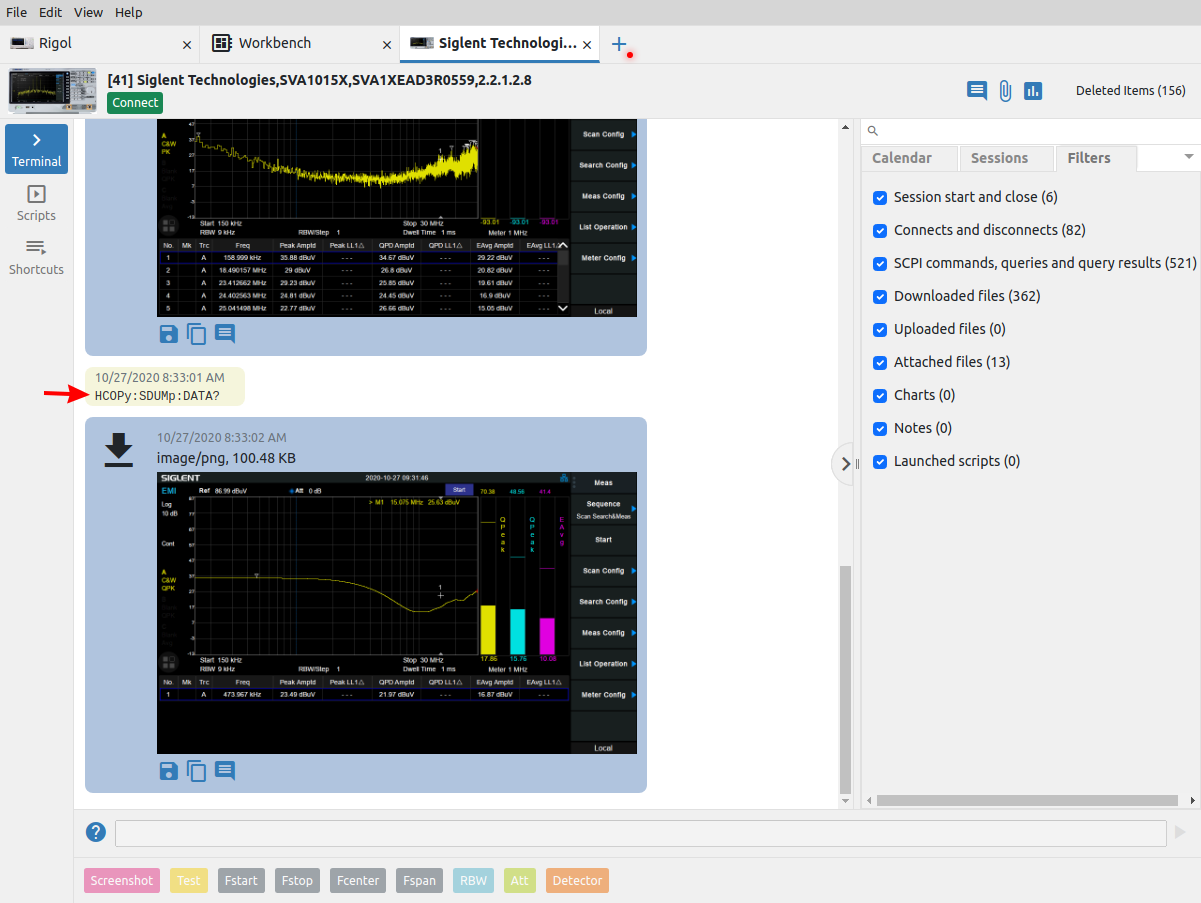Open the Scripts panel
1201x903 pixels.
point(36,203)
